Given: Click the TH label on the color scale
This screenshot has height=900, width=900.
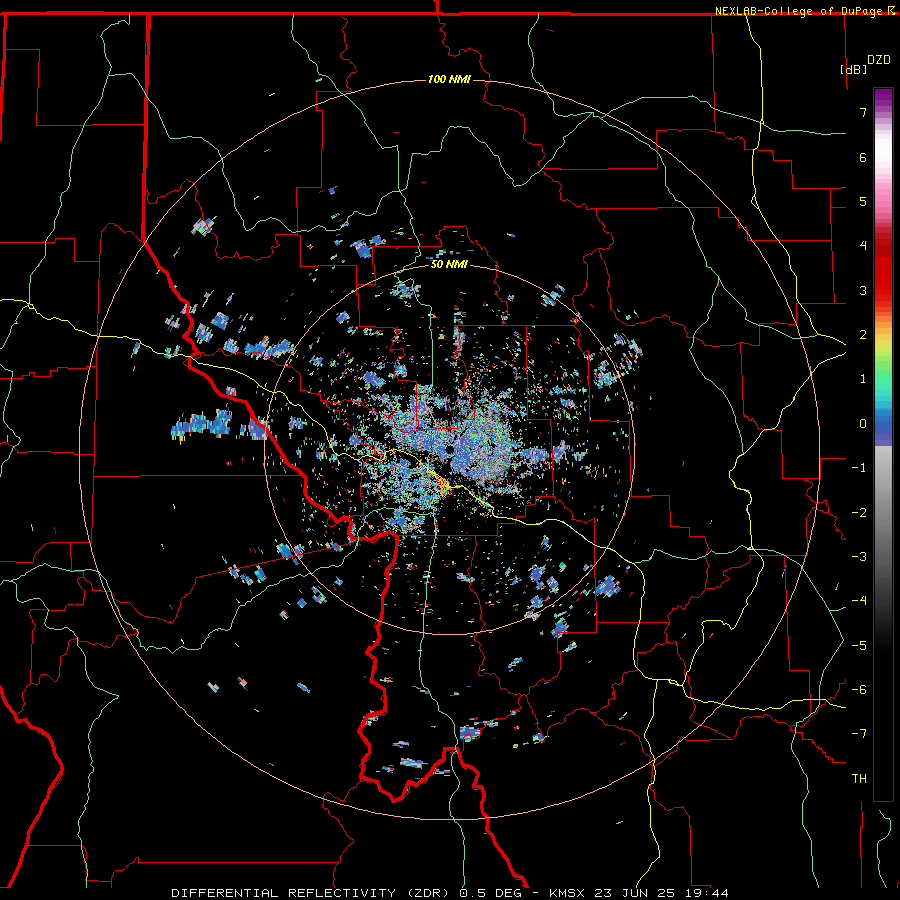Looking at the screenshot, I should click(859, 778).
